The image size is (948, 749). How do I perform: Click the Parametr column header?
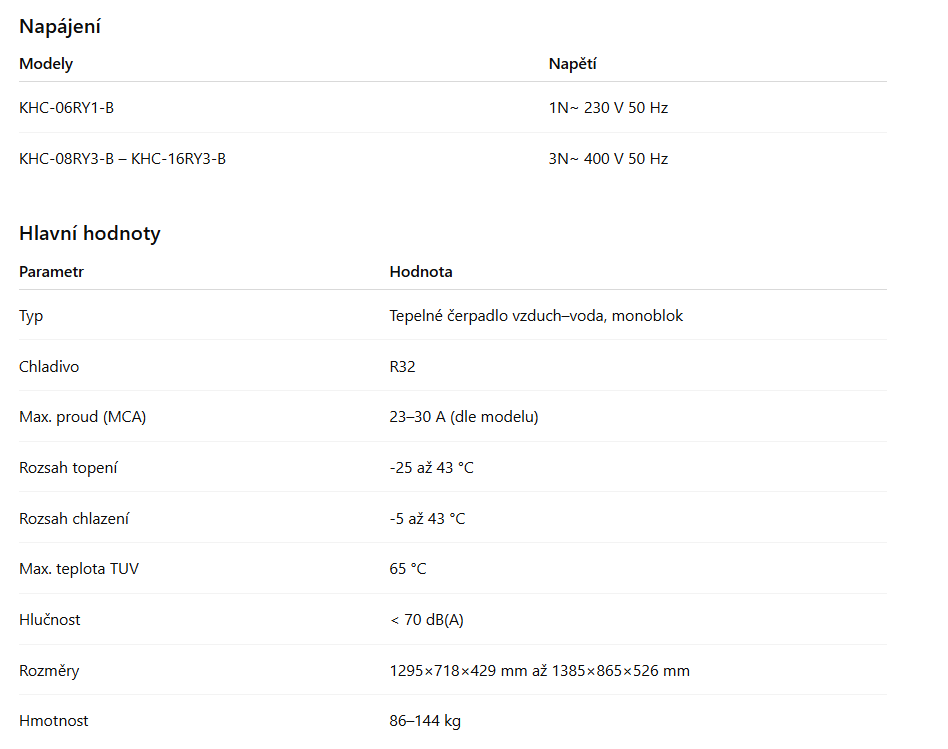[x=51, y=272]
